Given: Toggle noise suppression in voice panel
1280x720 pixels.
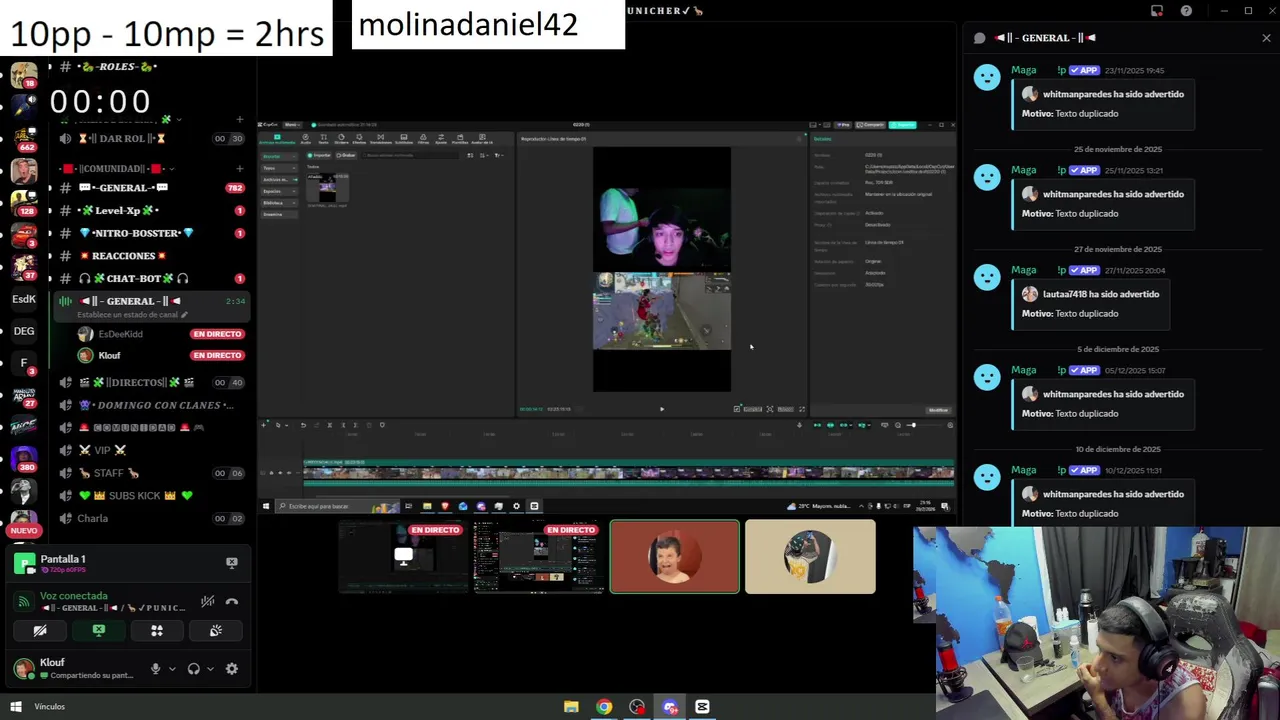Looking at the screenshot, I should pos(207,601).
